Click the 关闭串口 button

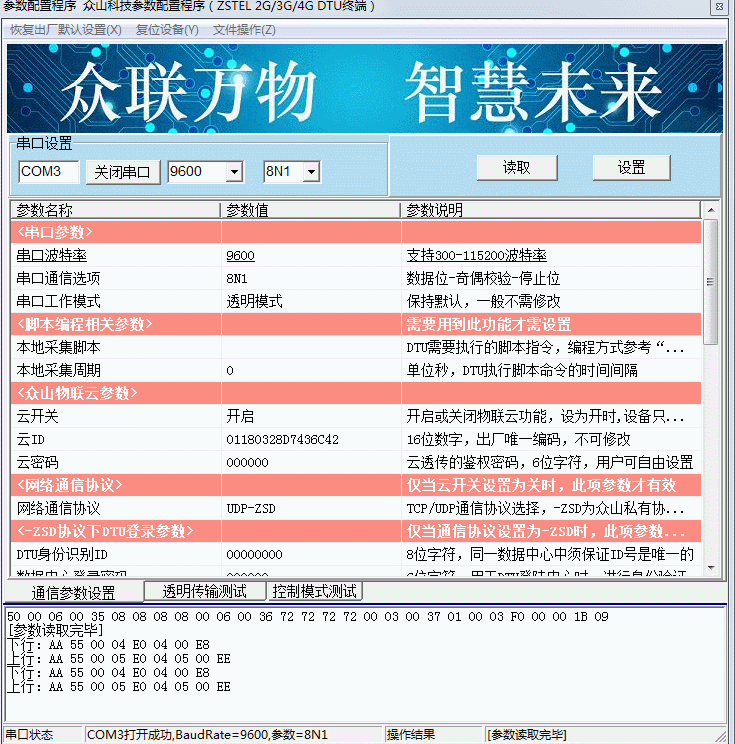(x=122, y=172)
